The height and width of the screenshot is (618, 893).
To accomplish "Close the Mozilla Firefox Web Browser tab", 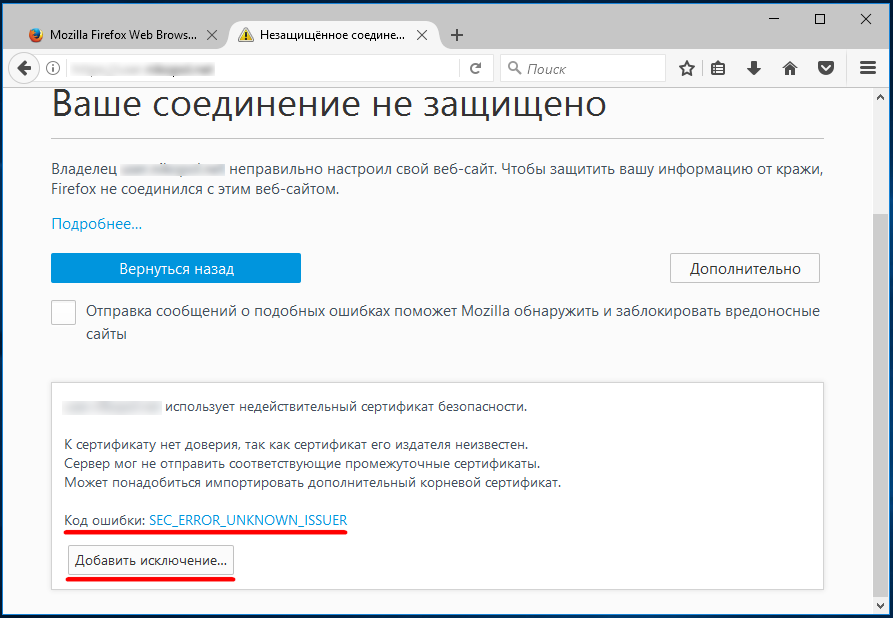I will (x=212, y=35).
